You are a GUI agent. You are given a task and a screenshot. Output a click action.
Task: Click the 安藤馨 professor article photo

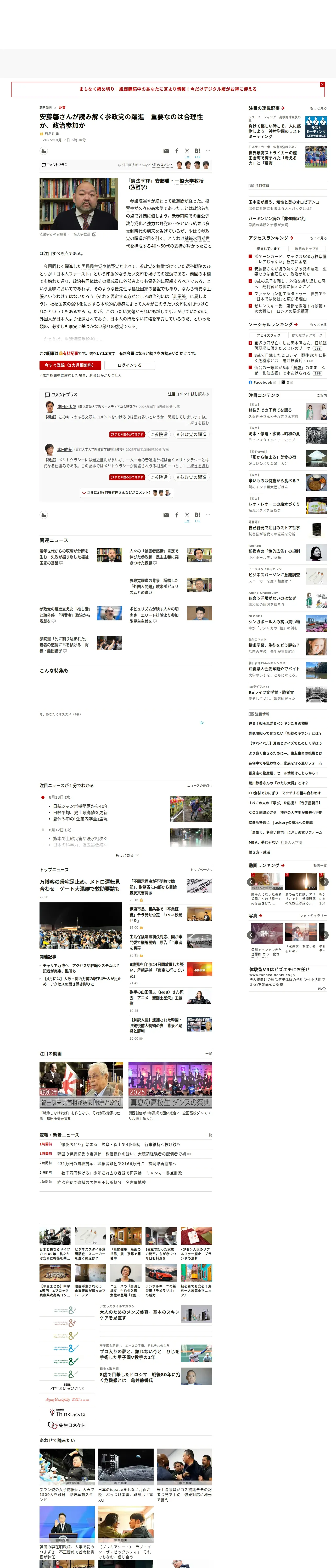click(79, 204)
